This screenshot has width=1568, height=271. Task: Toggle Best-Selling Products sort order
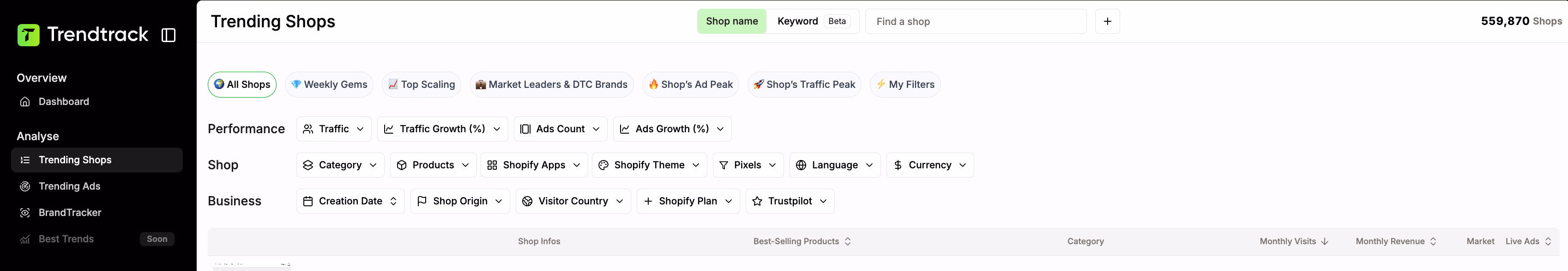click(x=847, y=241)
